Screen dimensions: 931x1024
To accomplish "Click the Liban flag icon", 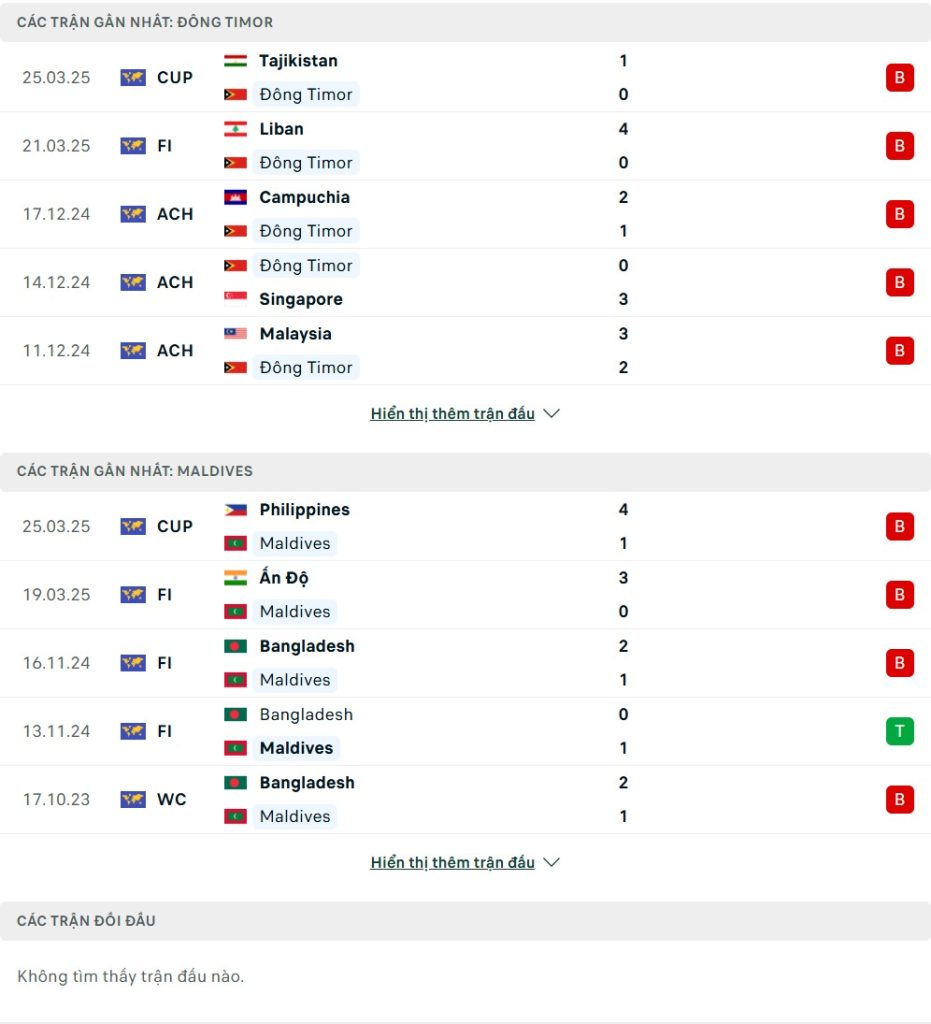I will [x=235, y=129].
